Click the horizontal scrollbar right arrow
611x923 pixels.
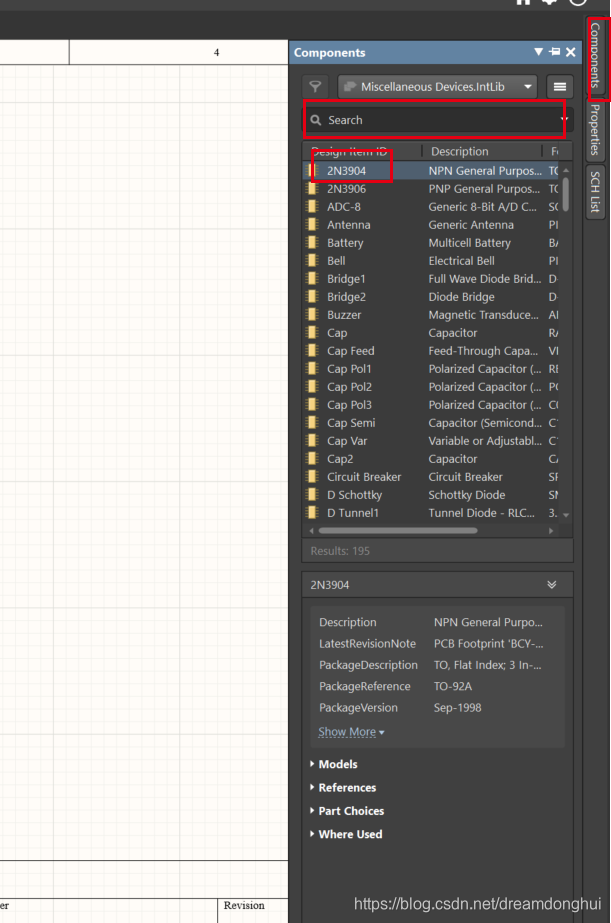(551, 530)
